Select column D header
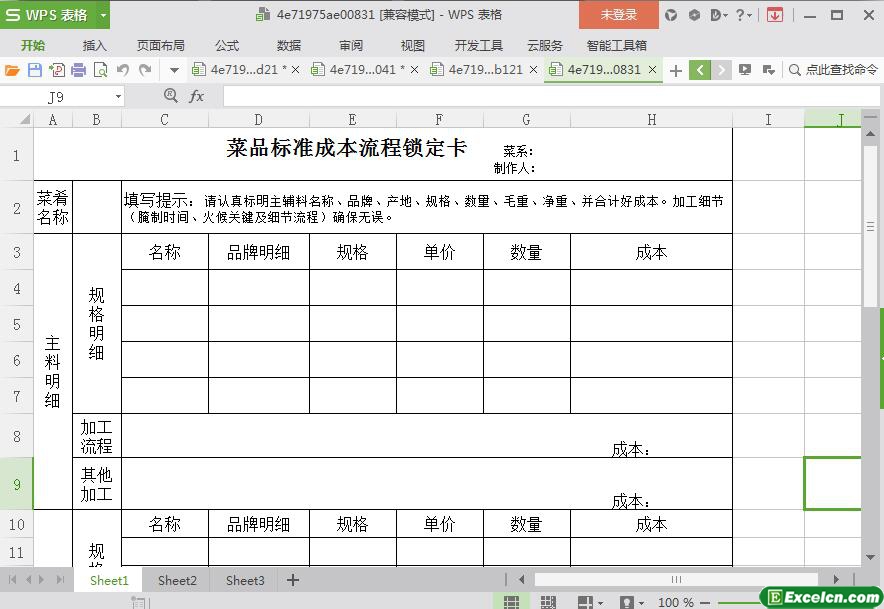Image resolution: width=884 pixels, height=609 pixels. [258, 120]
